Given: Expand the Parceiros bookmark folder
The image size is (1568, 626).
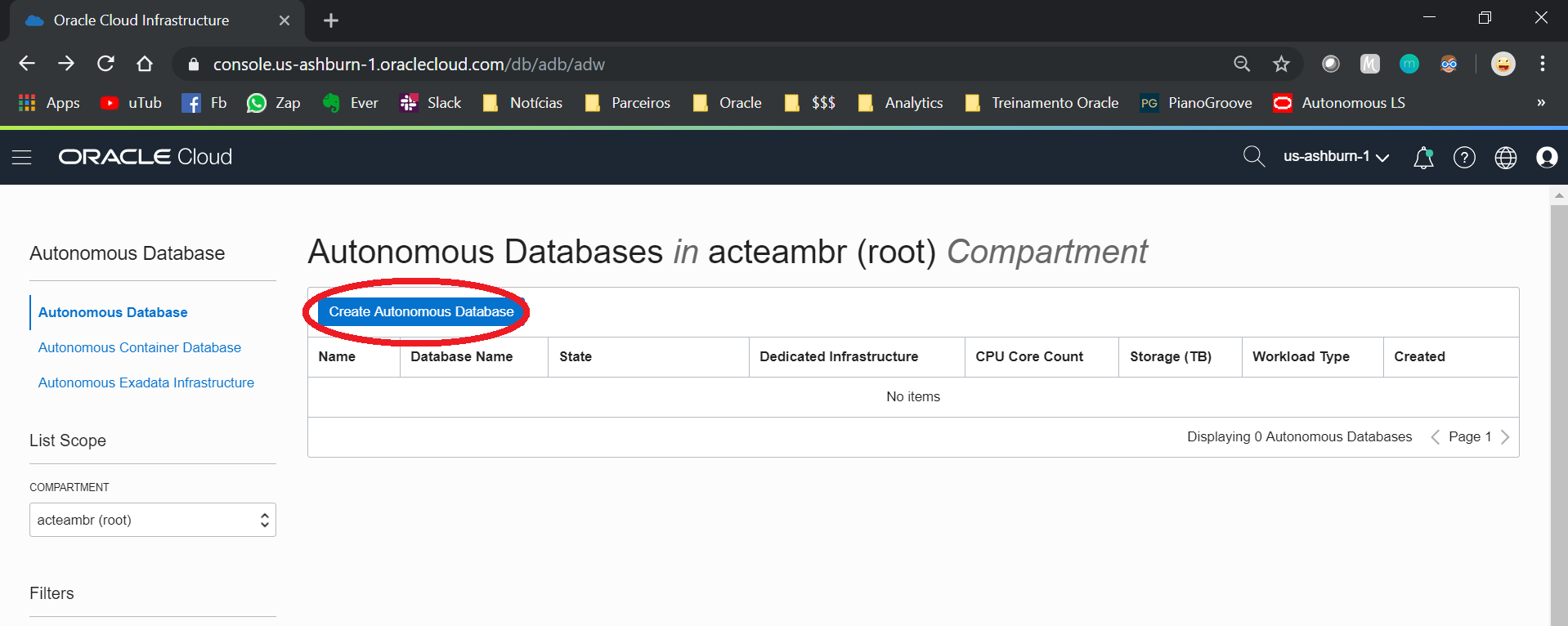Looking at the screenshot, I should (x=628, y=103).
